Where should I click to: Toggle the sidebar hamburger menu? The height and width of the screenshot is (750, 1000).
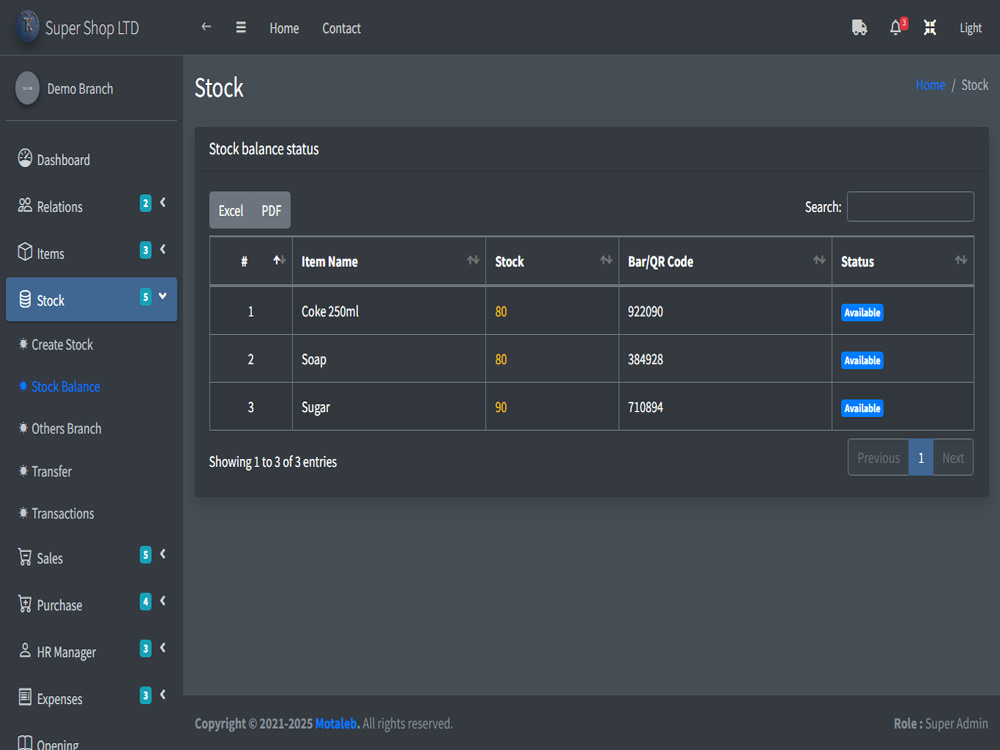tap(240, 27)
